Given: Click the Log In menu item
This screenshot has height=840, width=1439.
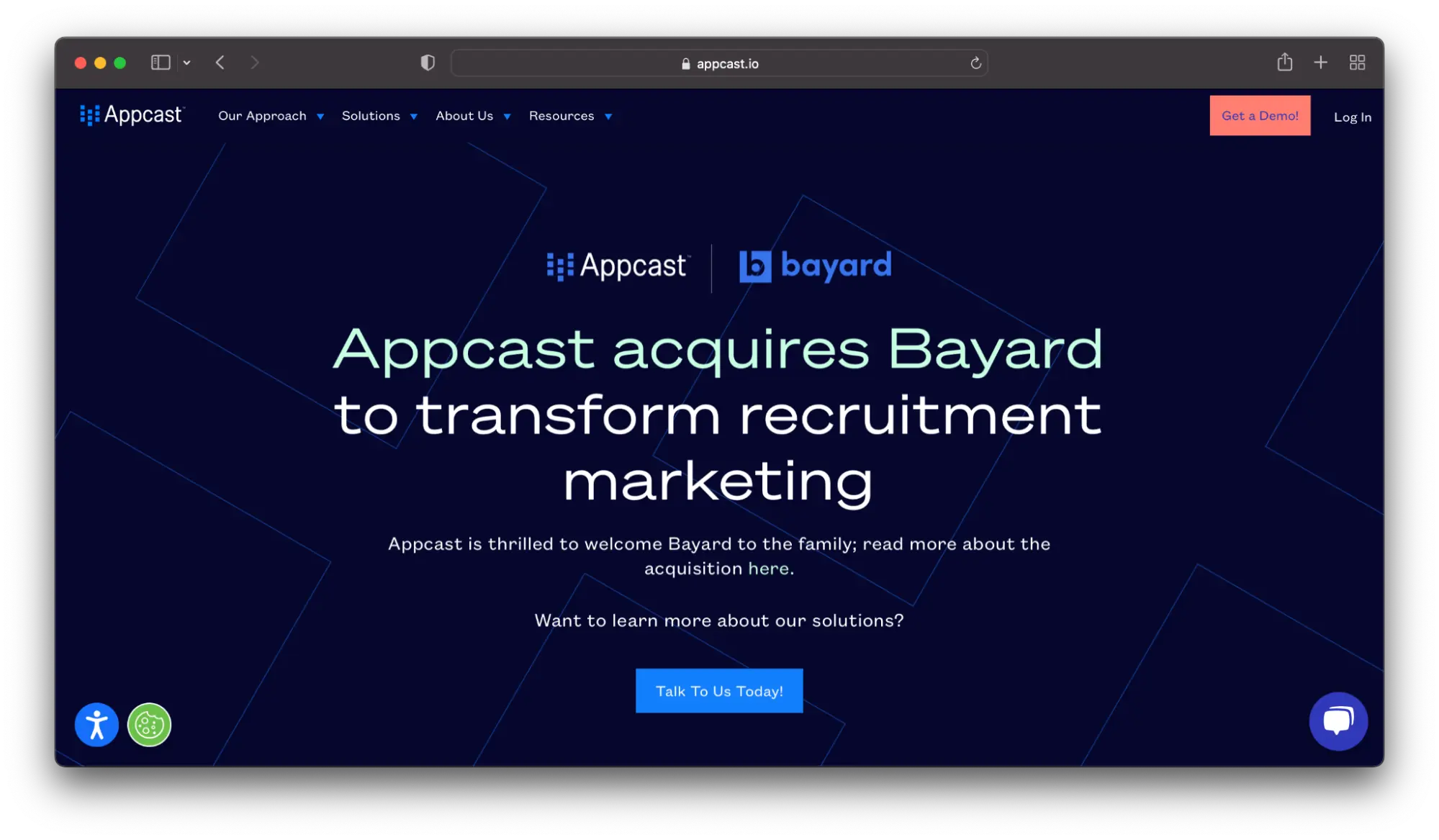Looking at the screenshot, I should click(1352, 117).
